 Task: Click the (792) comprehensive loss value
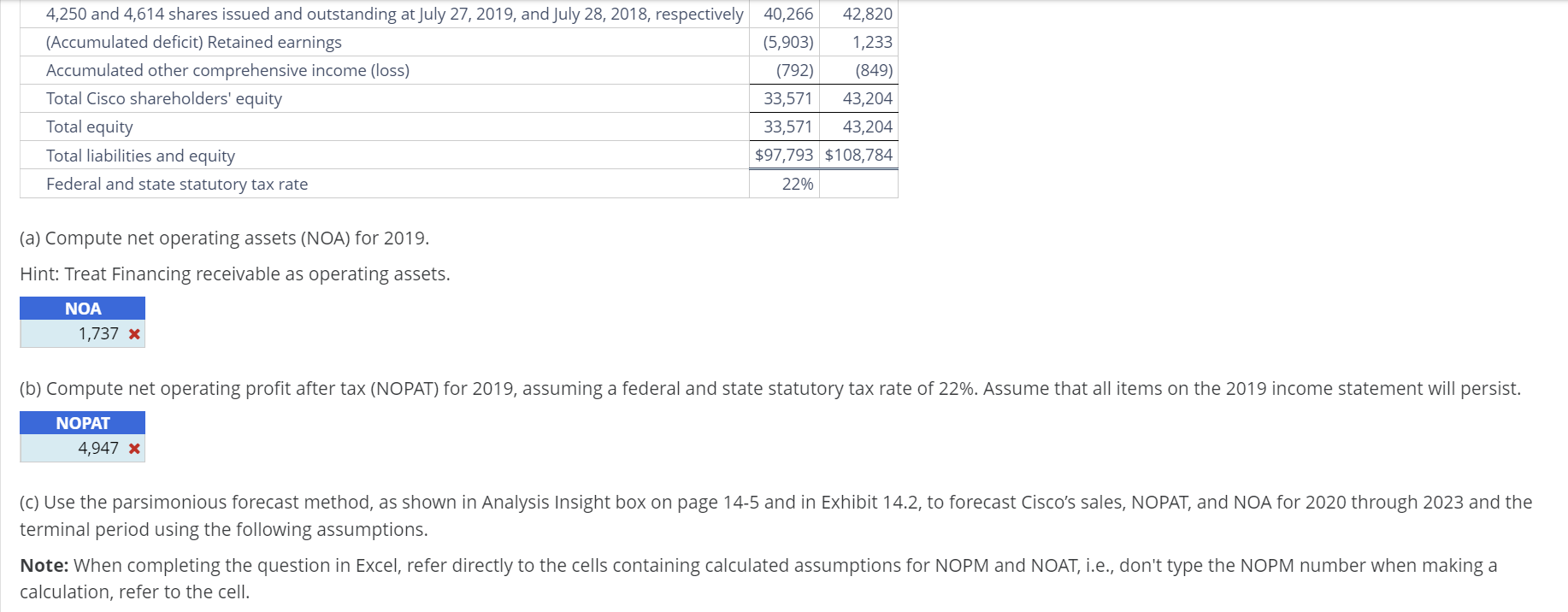tap(795, 70)
